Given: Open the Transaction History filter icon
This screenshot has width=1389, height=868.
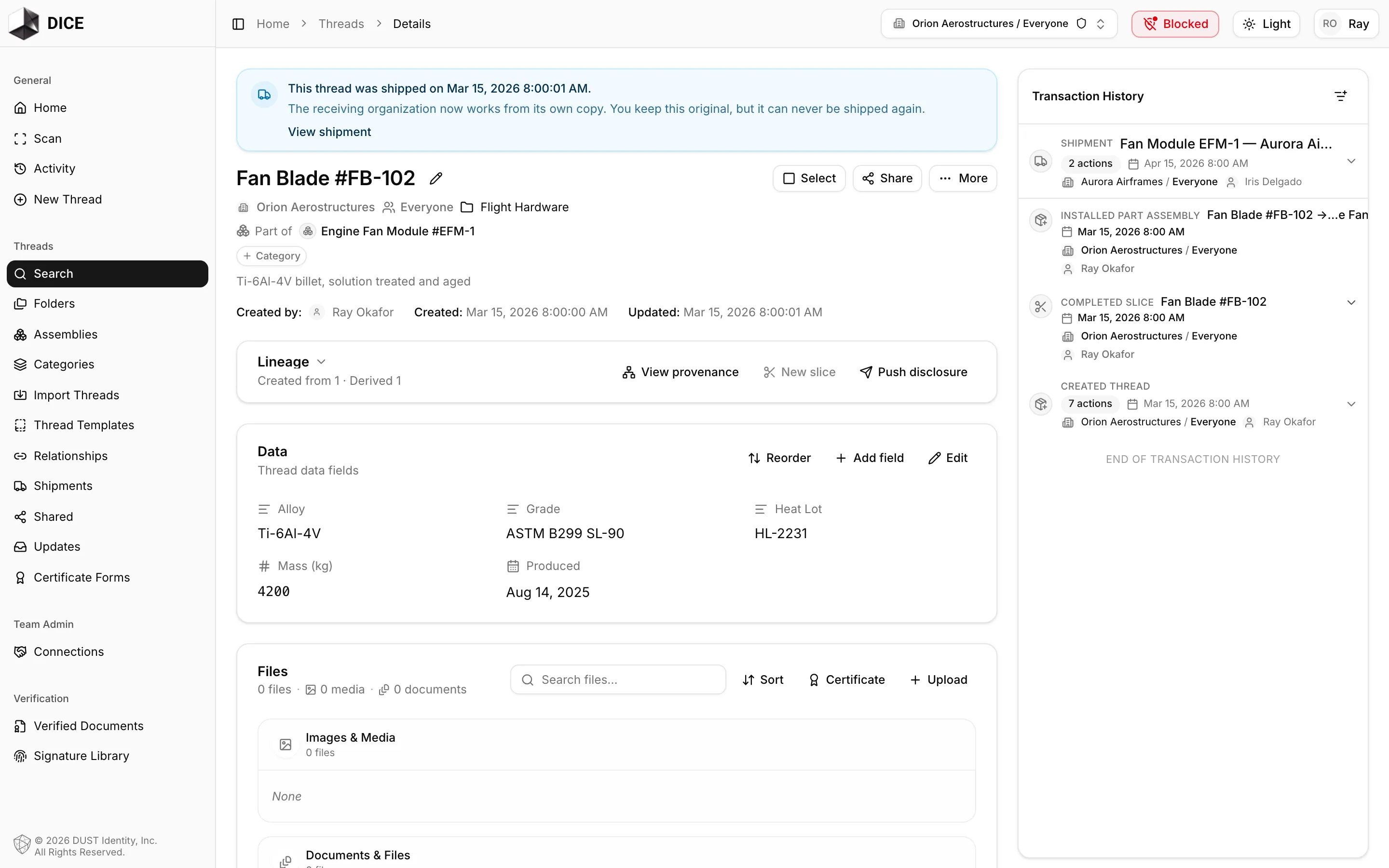Looking at the screenshot, I should (x=1341, y=96).
